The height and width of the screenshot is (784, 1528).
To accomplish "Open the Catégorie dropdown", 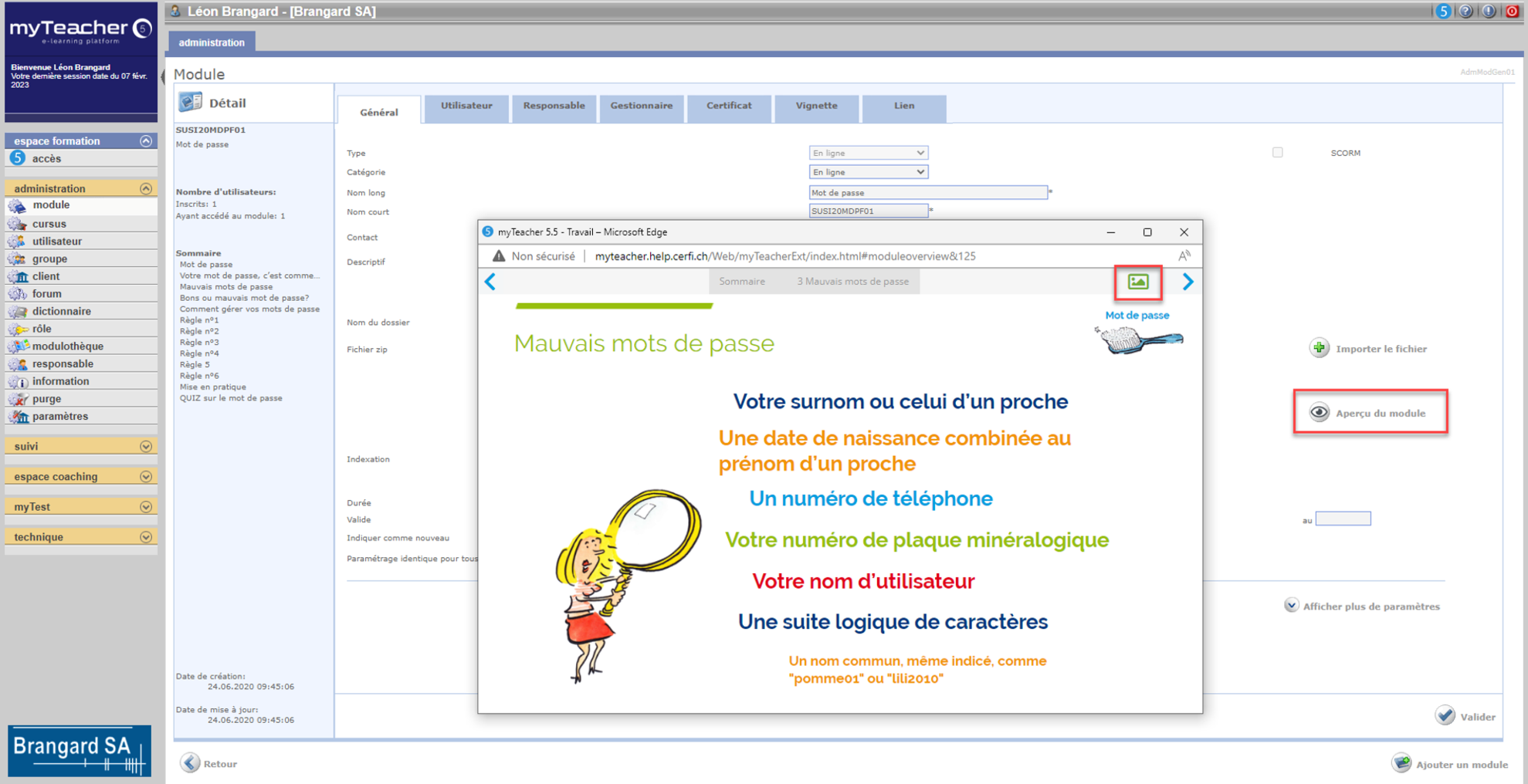I will click(x=868, y=172).
